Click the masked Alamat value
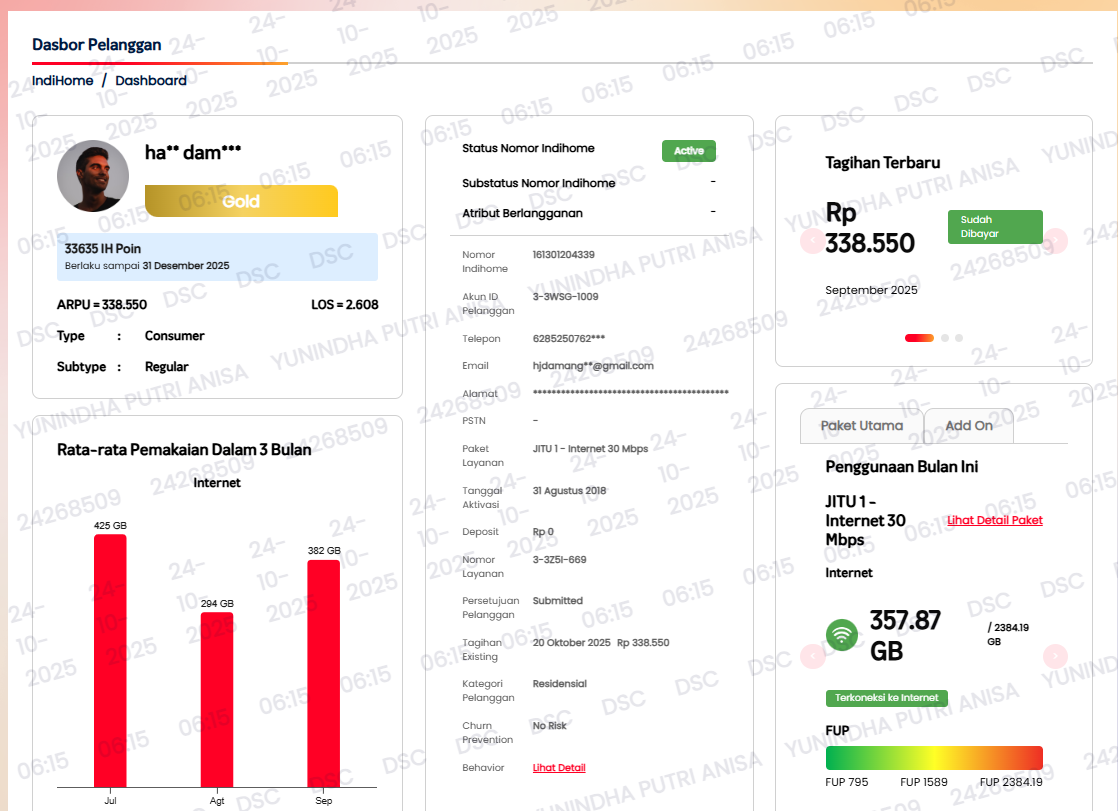 click(x=630, y=392)
